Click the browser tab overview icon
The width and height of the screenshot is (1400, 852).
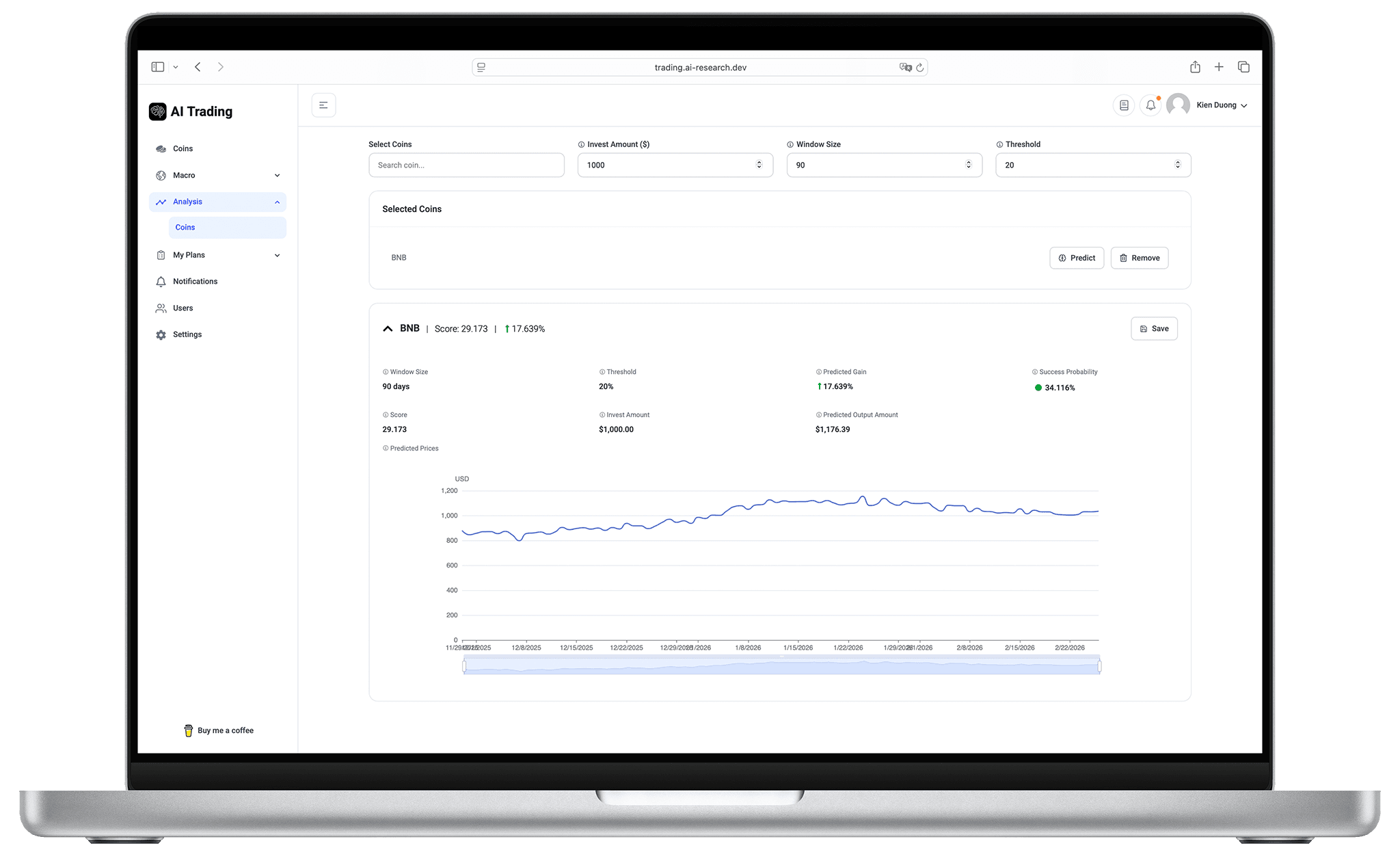coord(1243,67)
